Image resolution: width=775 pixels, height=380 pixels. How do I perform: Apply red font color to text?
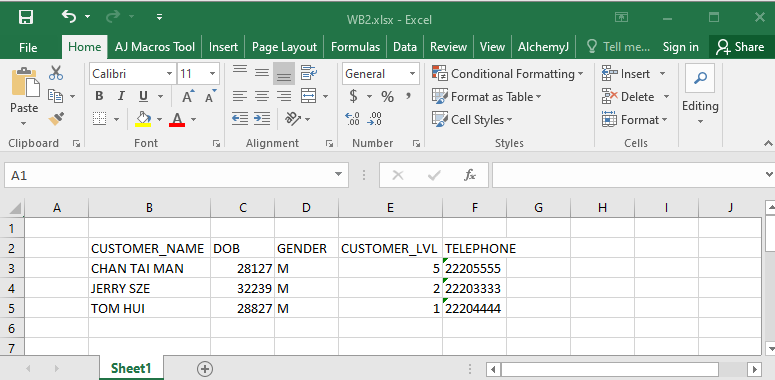(x=177, y=119)
